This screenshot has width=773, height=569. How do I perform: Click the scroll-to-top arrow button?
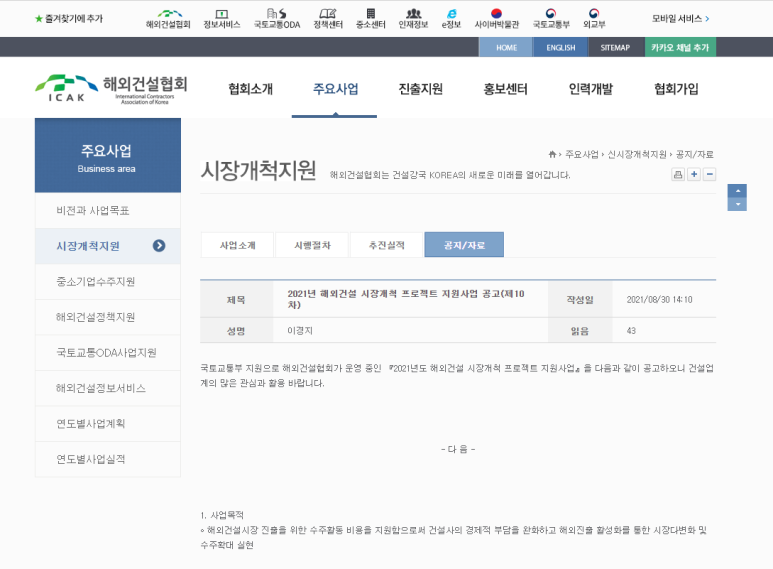click(x=737, y=191)
